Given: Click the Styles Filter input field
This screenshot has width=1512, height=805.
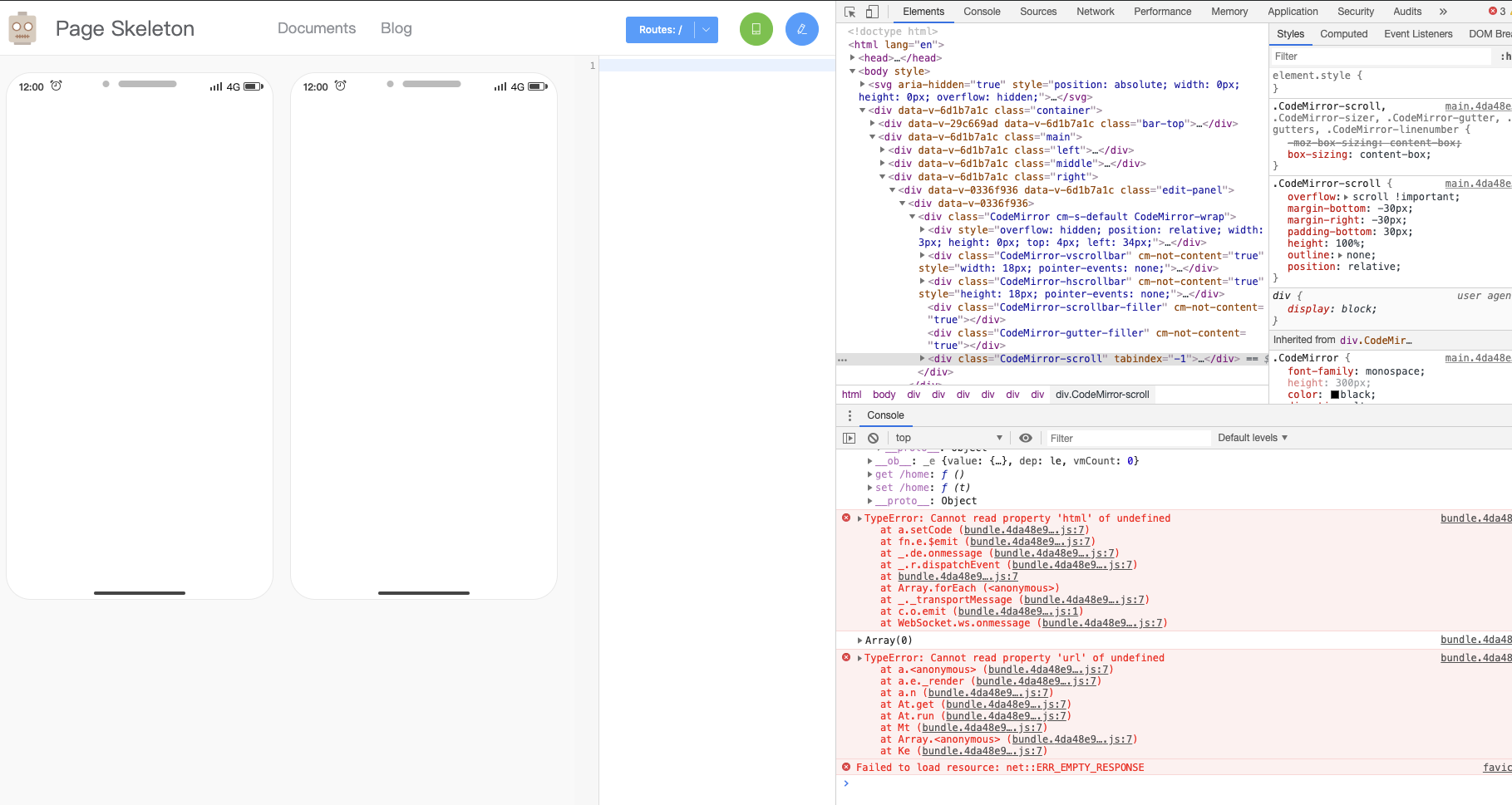Looking at the screenshot, I should (x=1380, y=56).
